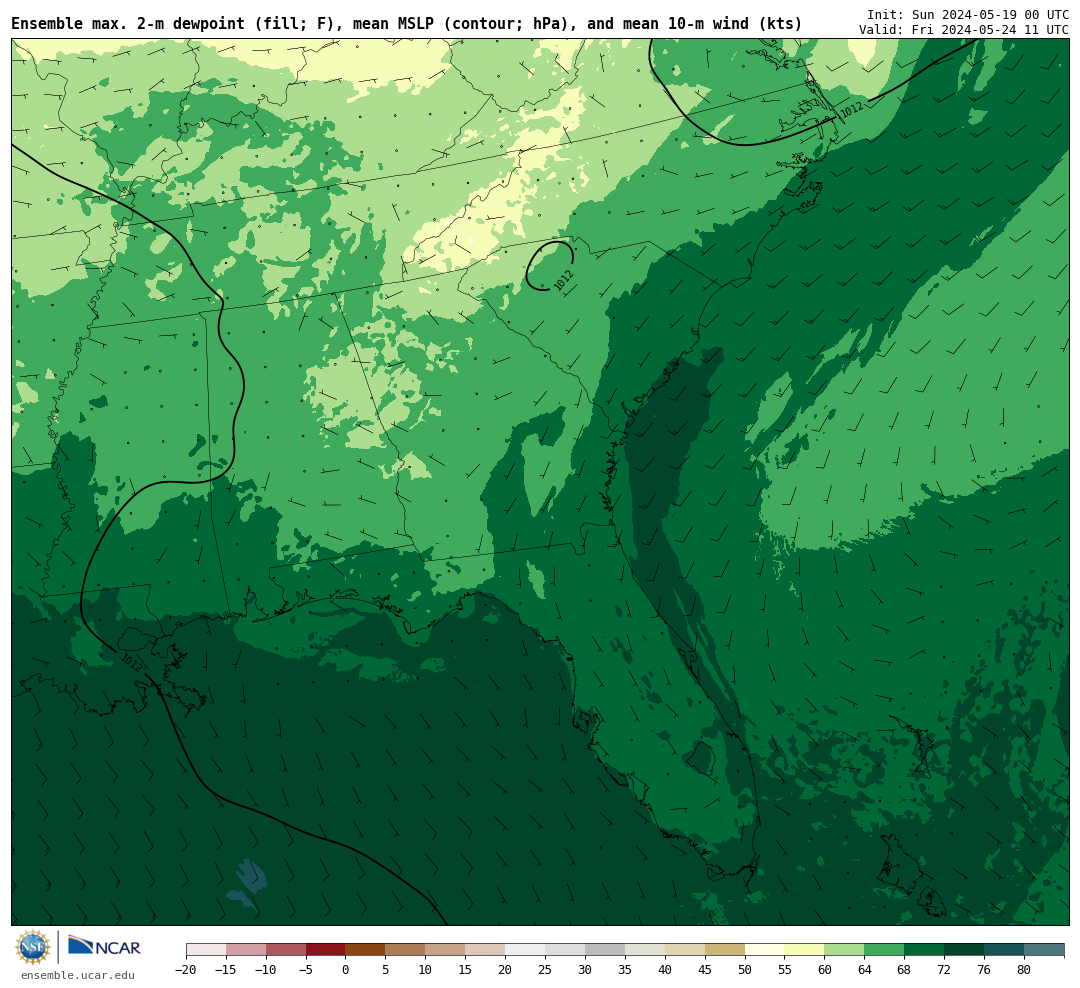Open the ensemble.ucar.edu link text
Screen dimensions: 1080x988
[77, 975]
